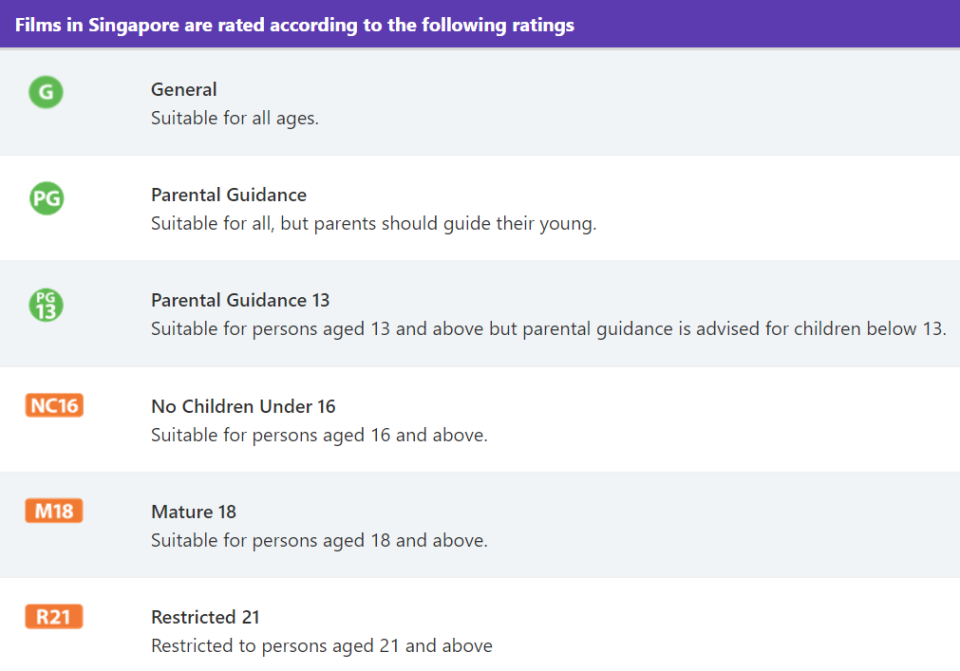Image resolution: width=960 pixels, height=671 pixels.
Task: Click the green G rating icon
Action: pos(46,92)
